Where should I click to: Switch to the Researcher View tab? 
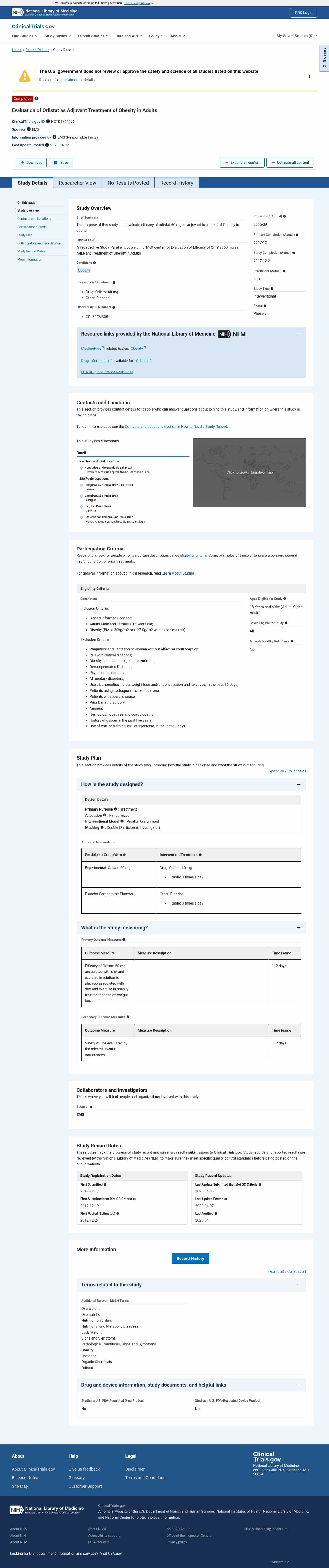click(x=77, y=183)
